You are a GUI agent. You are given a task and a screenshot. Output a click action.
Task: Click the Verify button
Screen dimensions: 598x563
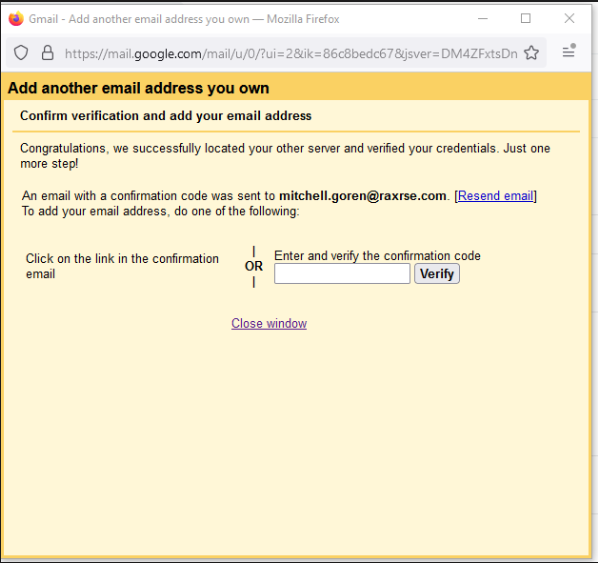coord(437,273)
